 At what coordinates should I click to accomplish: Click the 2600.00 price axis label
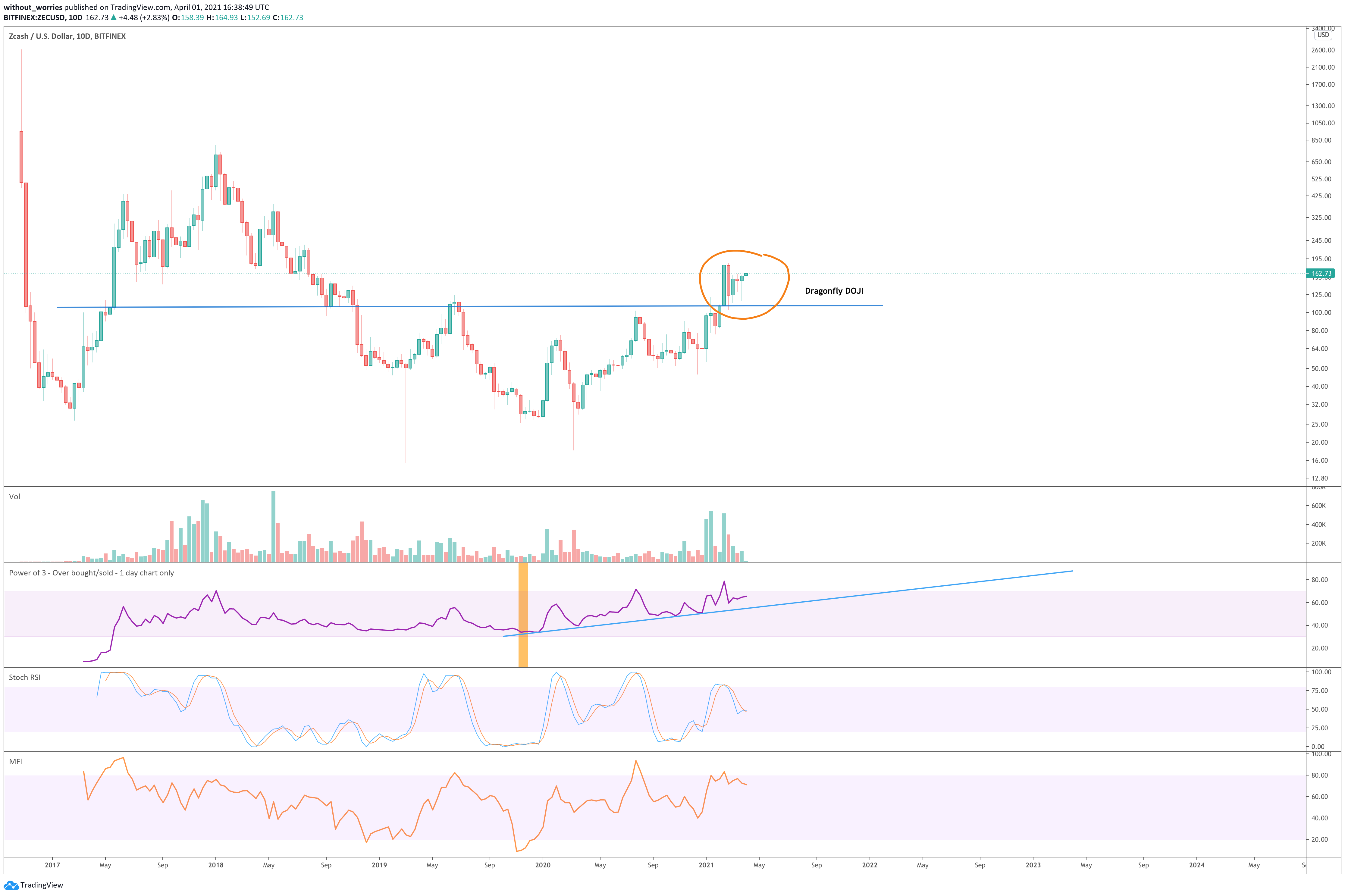(x=1323, y=50)
